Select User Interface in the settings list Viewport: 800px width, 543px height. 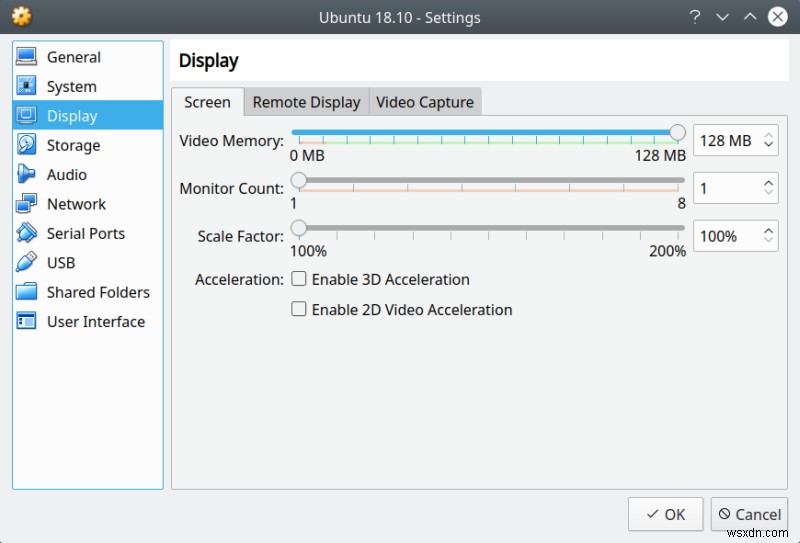(88, 321)
